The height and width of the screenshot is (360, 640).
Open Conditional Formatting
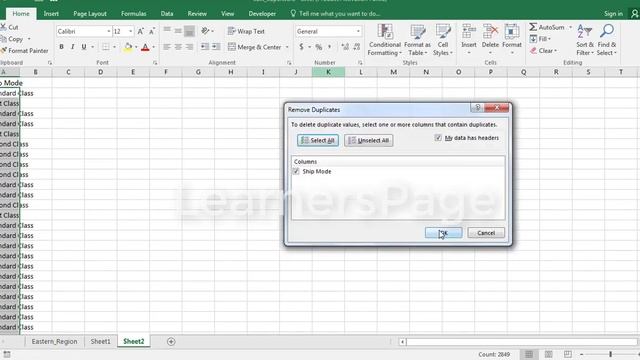(x=384, y=40)
